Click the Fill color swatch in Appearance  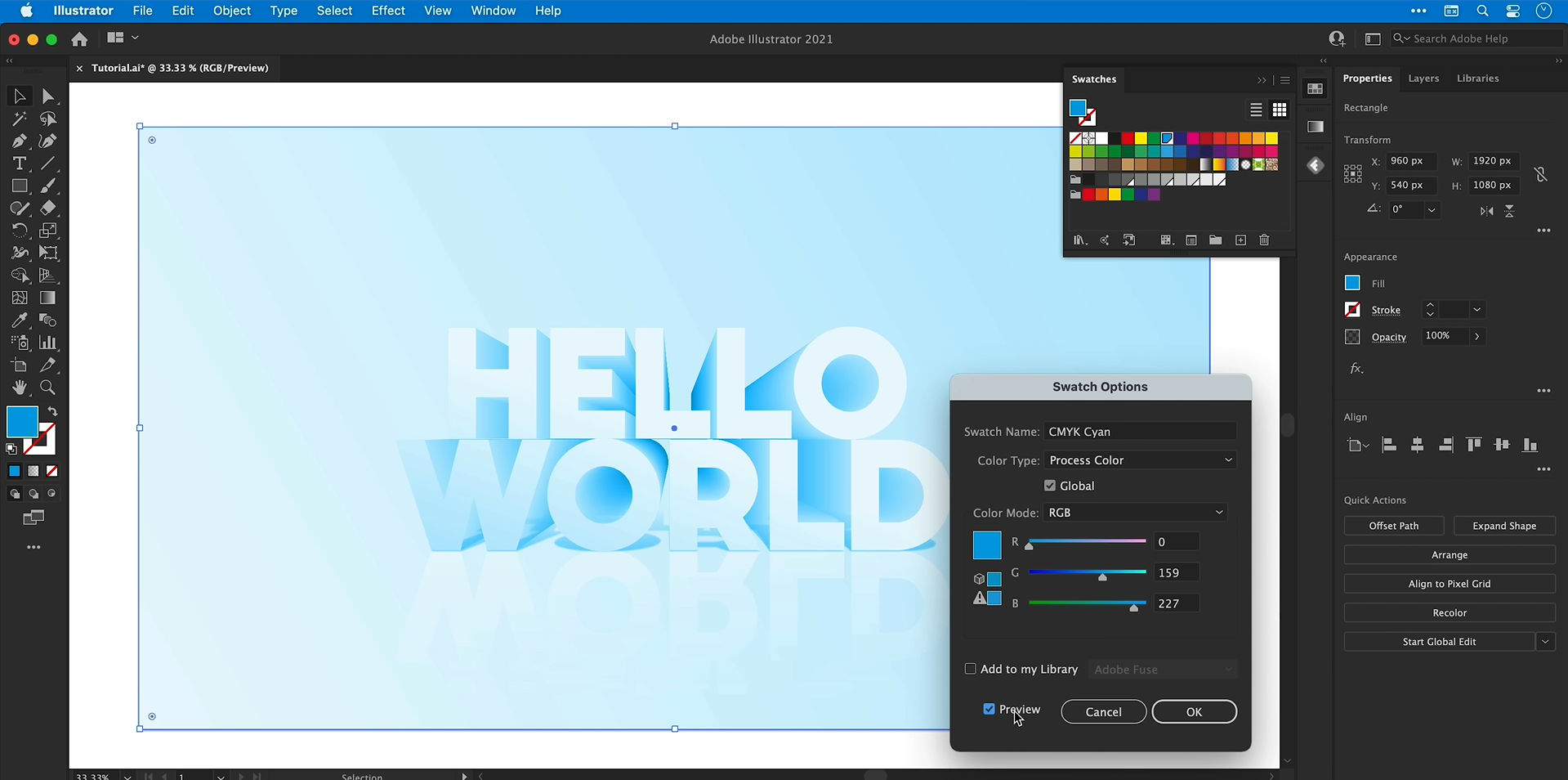[x=1352, y=283]
